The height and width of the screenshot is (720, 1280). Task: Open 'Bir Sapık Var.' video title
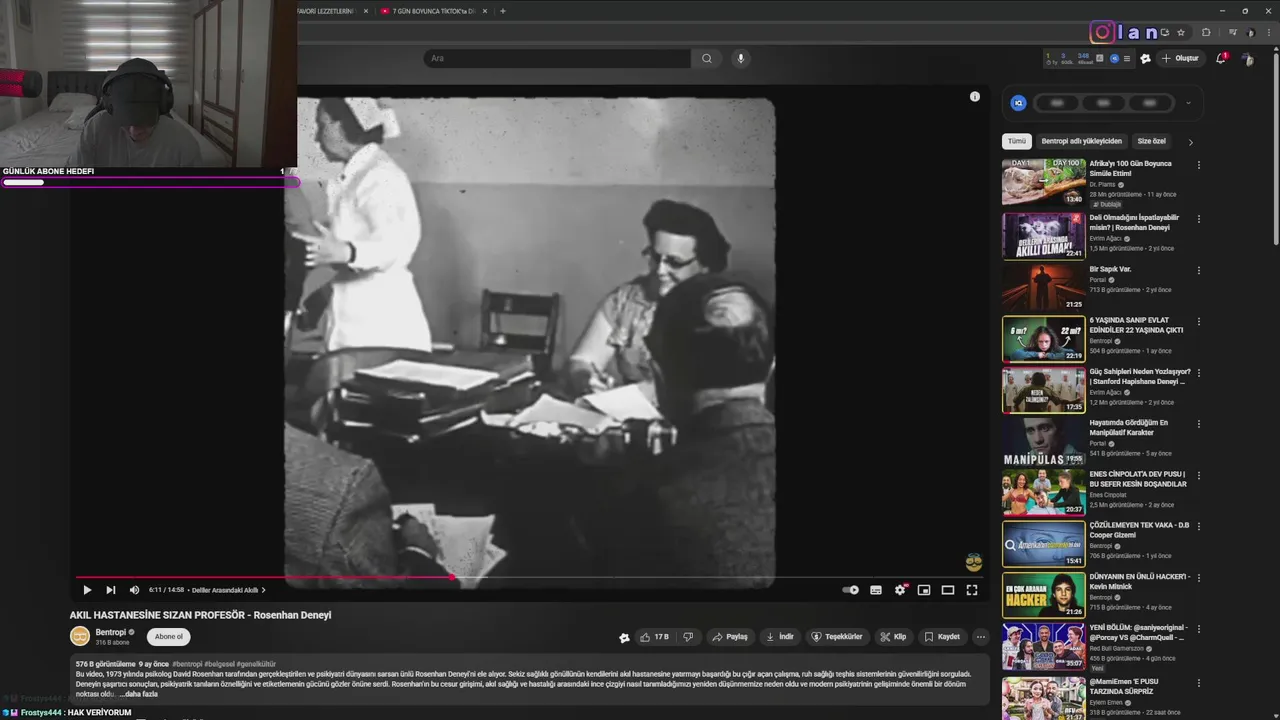click(x=1111, y=269)
